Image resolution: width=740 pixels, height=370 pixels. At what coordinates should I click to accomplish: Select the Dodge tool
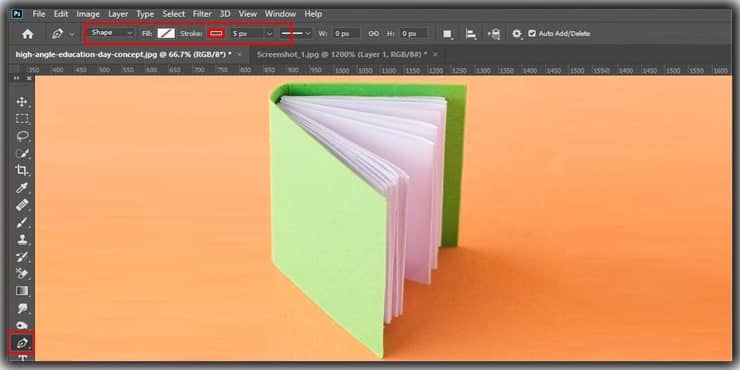click(22, 325)
